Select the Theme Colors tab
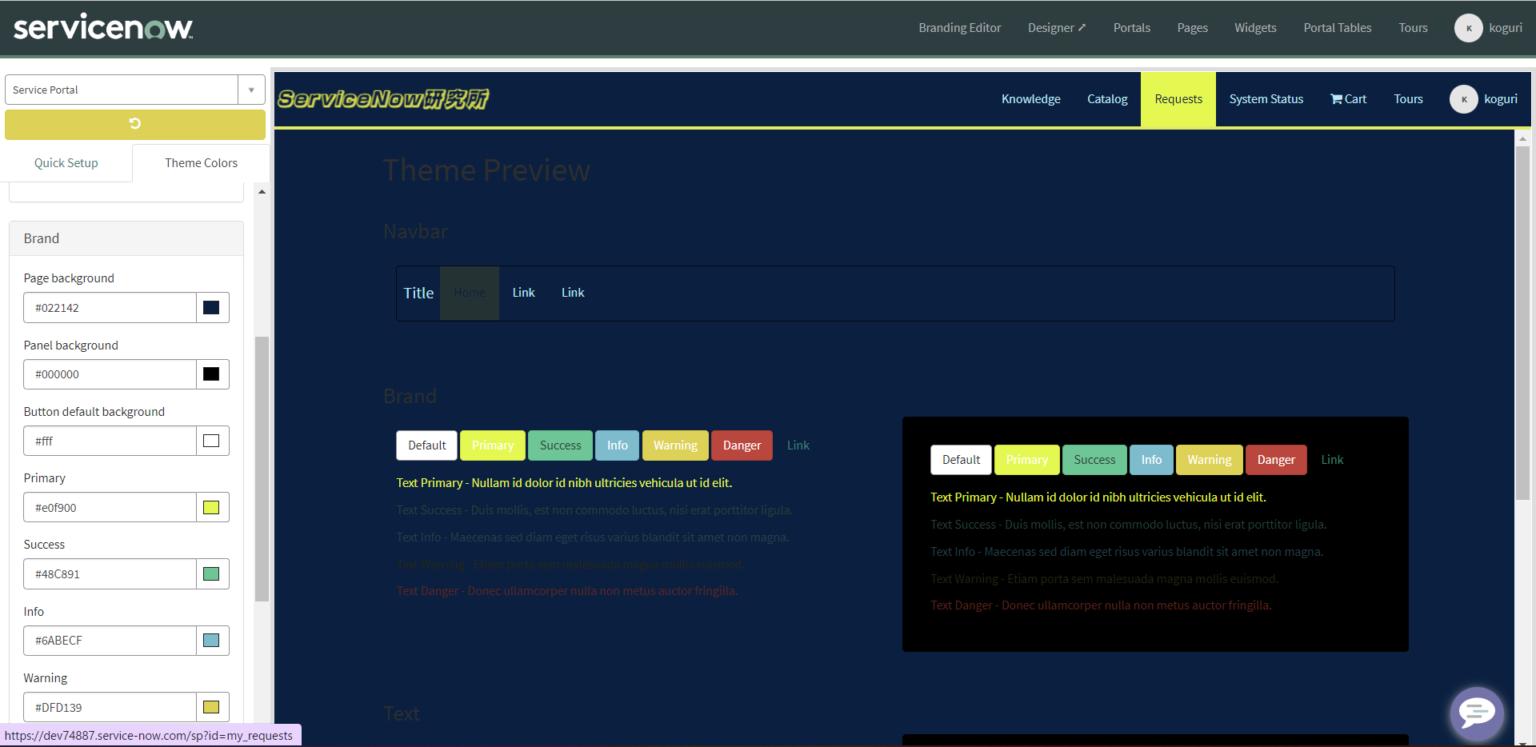Screen dimensions: 1536x747 201,163
